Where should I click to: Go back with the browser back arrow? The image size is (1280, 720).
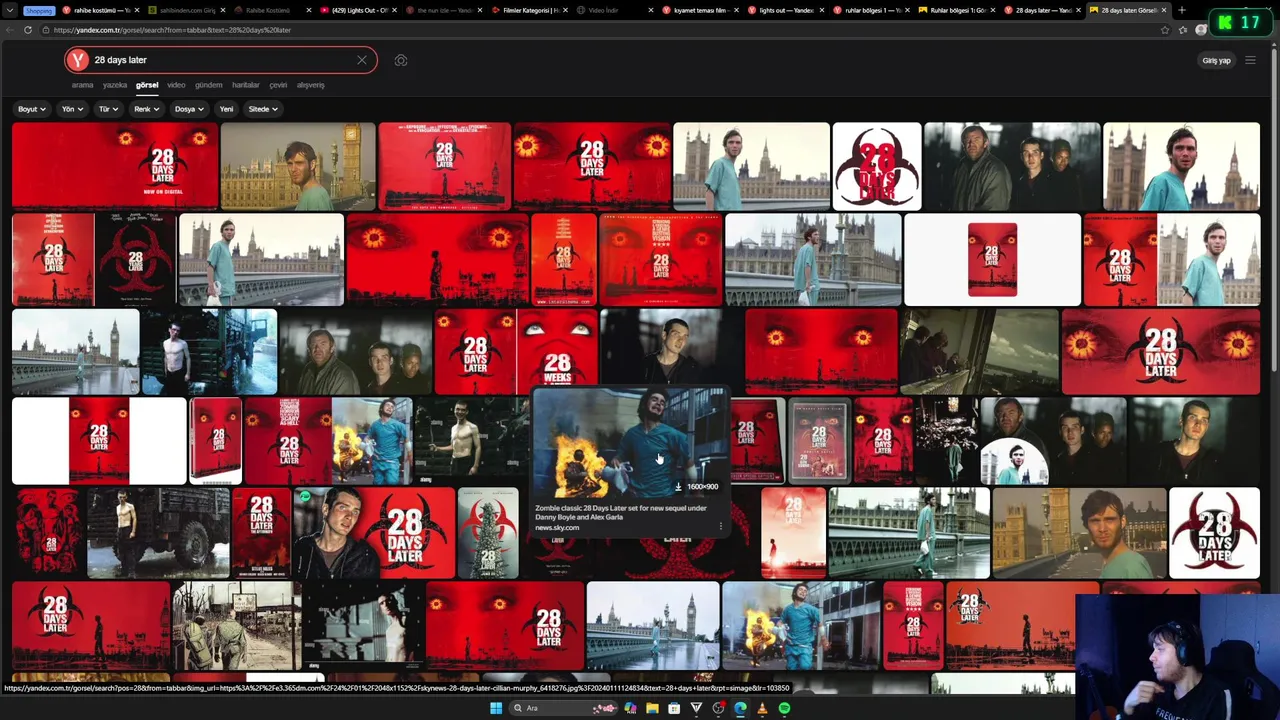[x=12, y=30]
